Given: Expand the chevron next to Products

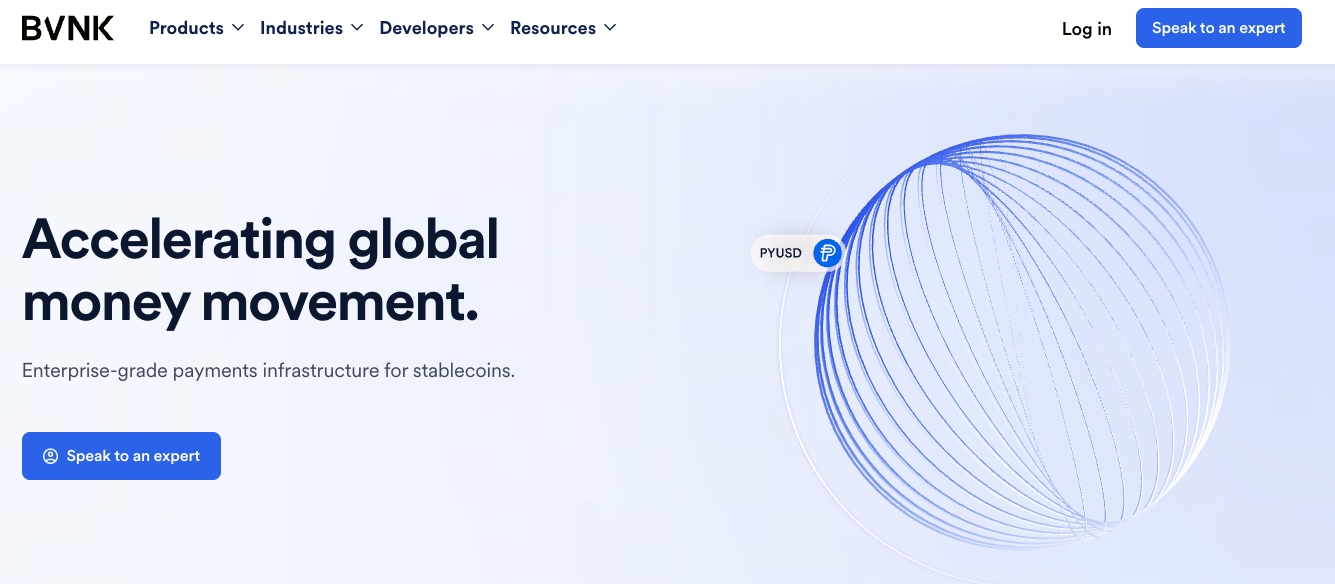Looking at the screenshot, I should point(238,28).
